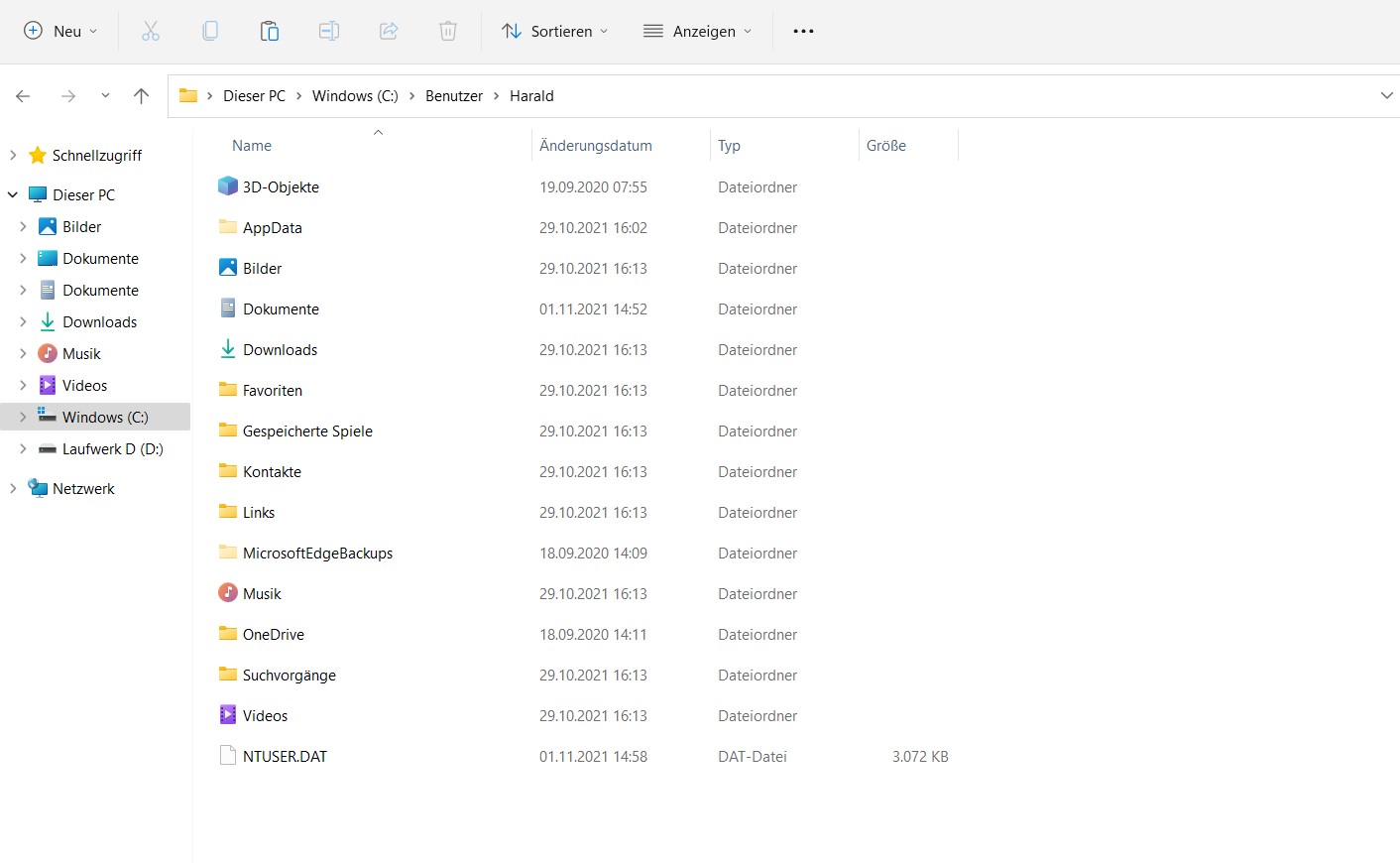This screenshot has height=863, width=1400.
Task: Navigate to Benutzer via the breadcrumb
Action: click(x=453, y=95)
